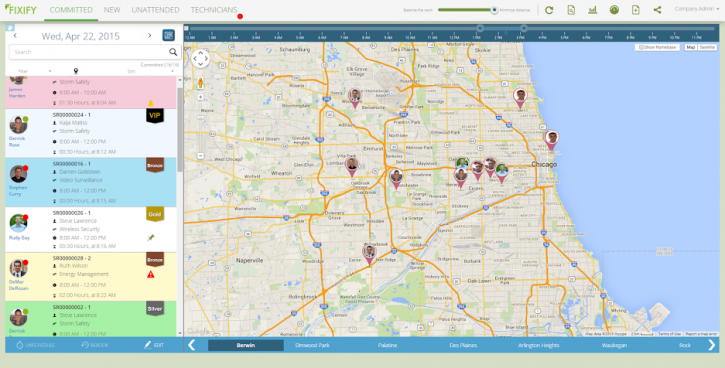The height and width of the screenshot is (368, 725).
Task: Open the document search report icon
Action: (571, 10)
